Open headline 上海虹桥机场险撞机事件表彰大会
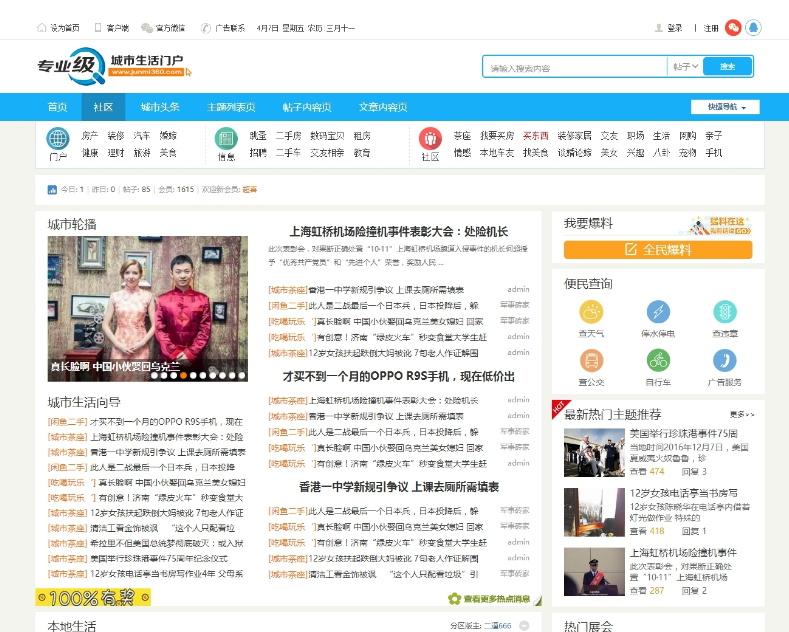Image resolution: width=789 pixels, height=632 pixels. coord(398,231)
